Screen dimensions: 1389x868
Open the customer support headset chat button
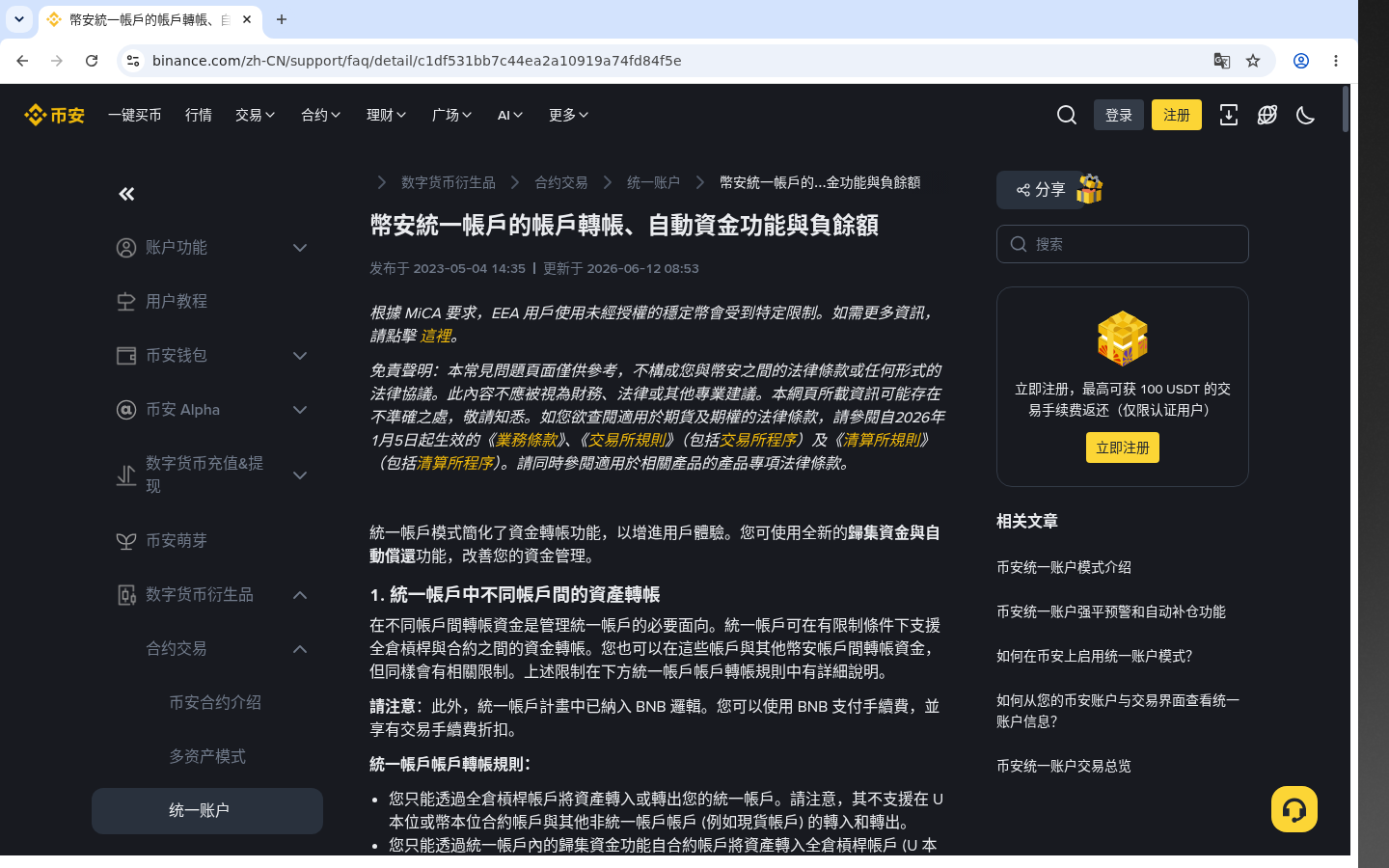point(1294,809)
